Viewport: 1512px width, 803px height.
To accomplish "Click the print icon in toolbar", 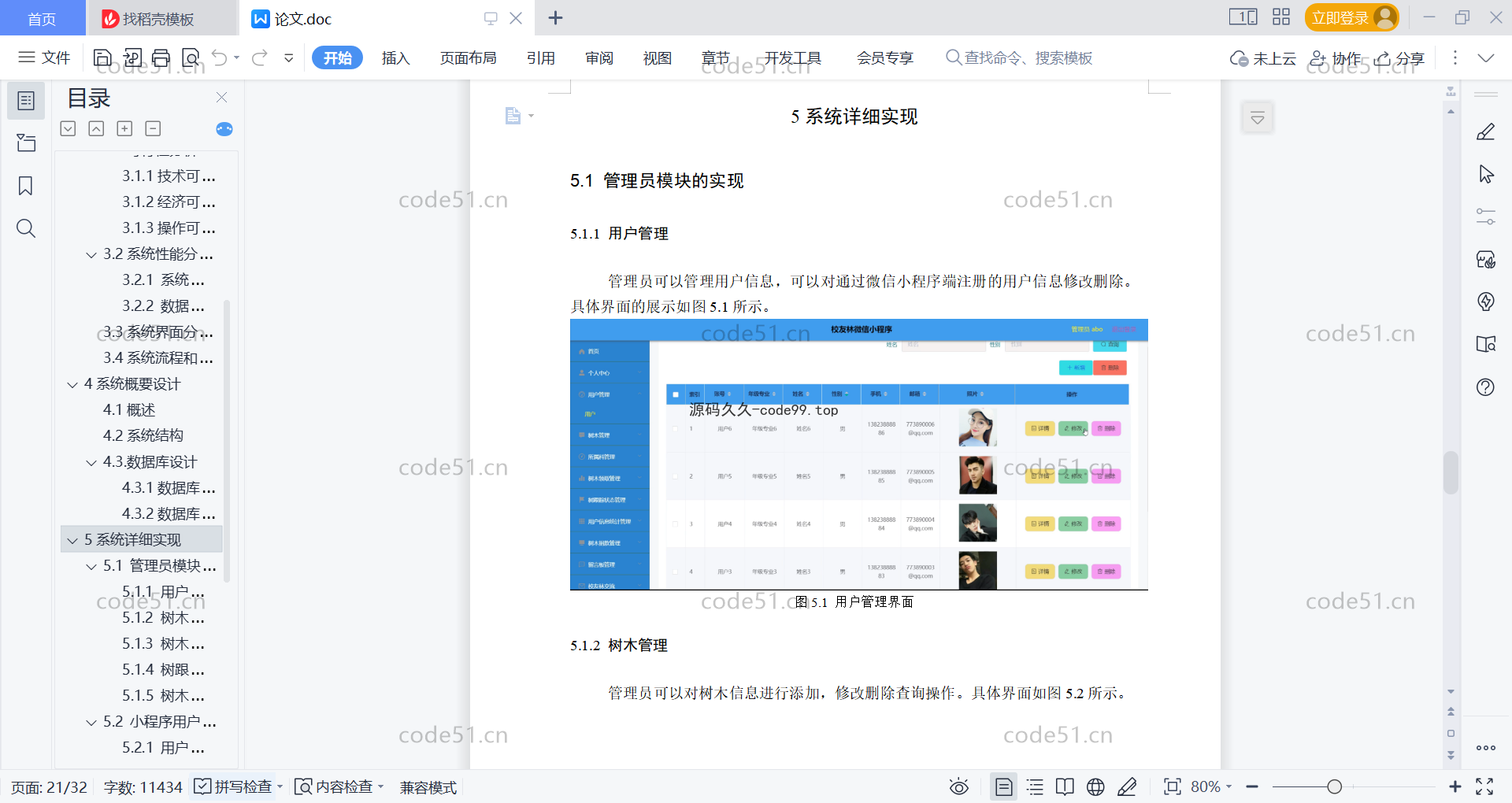I will tap(161, 57).
